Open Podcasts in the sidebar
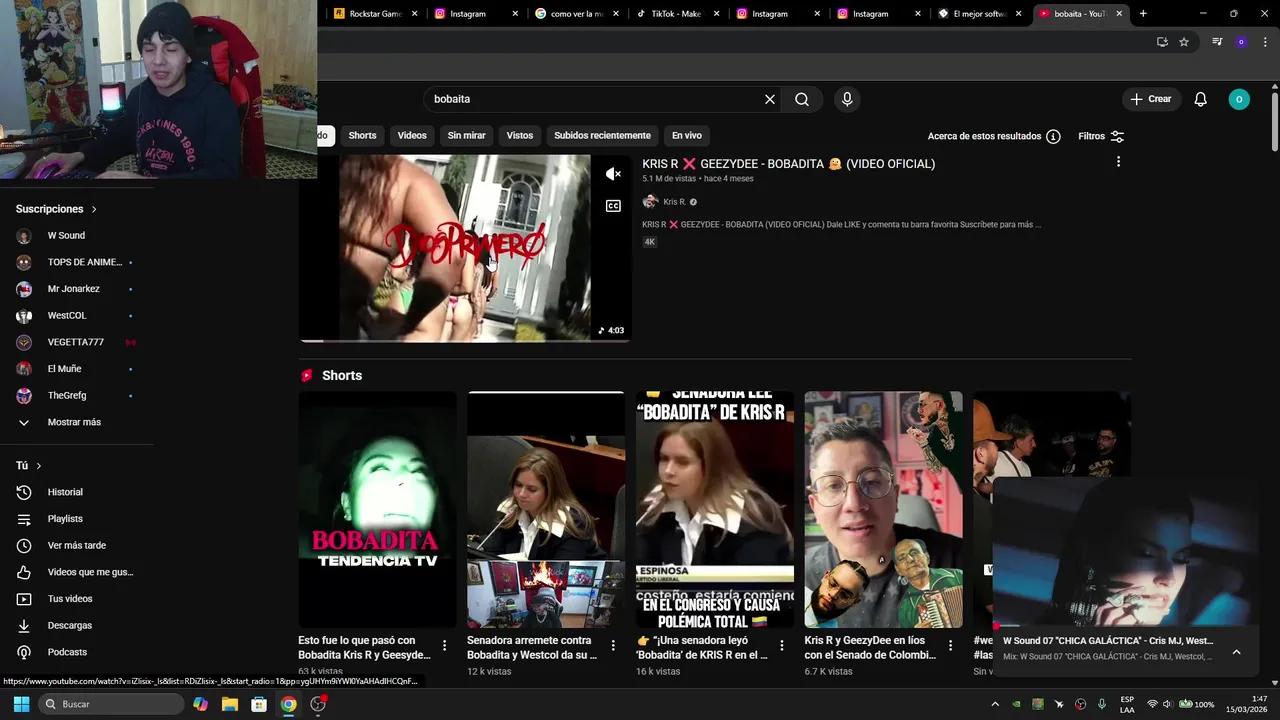Screen dimensions: 1280x720 (x=67, y=652)
